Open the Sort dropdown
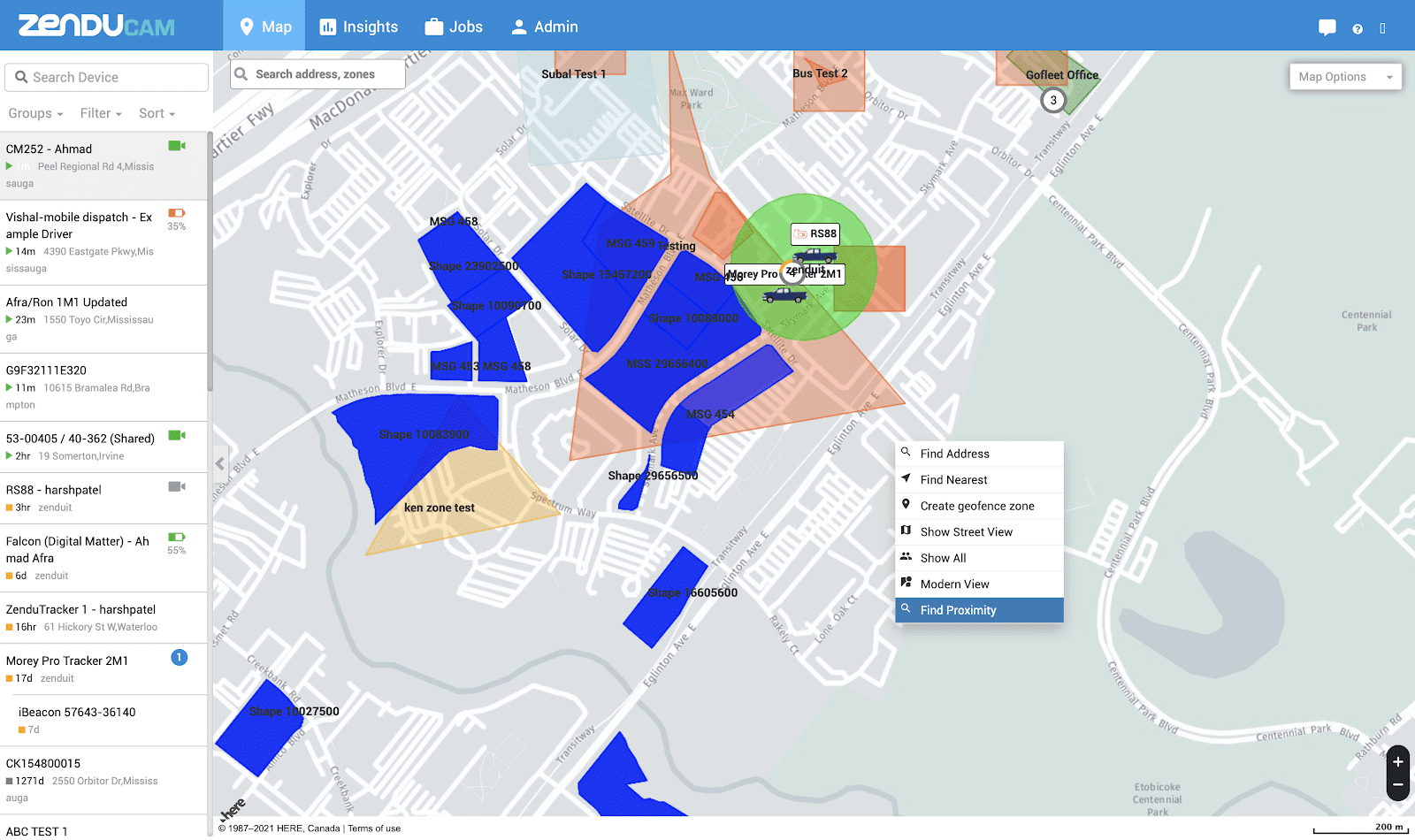The width and height of the screenshot is (1415, 840). coord(157,113)
